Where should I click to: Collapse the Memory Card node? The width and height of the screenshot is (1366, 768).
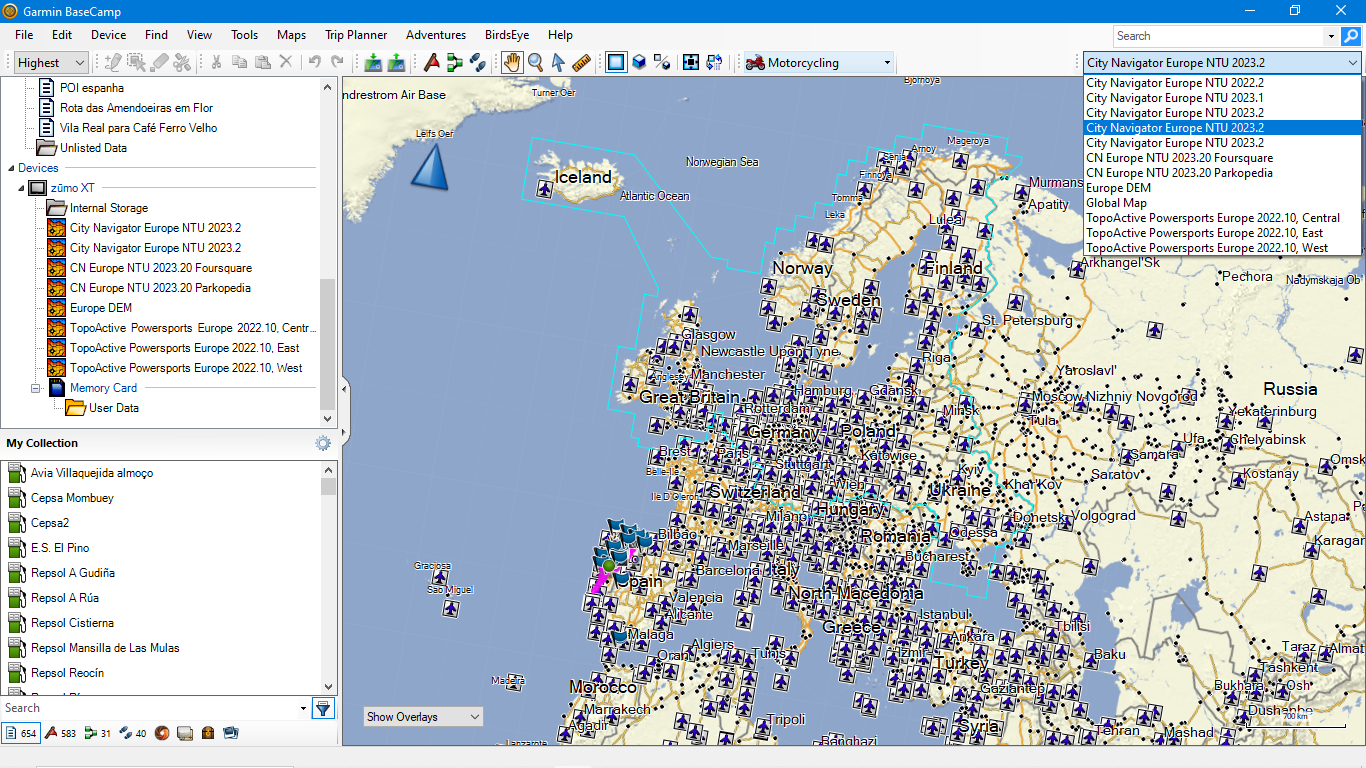(36, 388)
